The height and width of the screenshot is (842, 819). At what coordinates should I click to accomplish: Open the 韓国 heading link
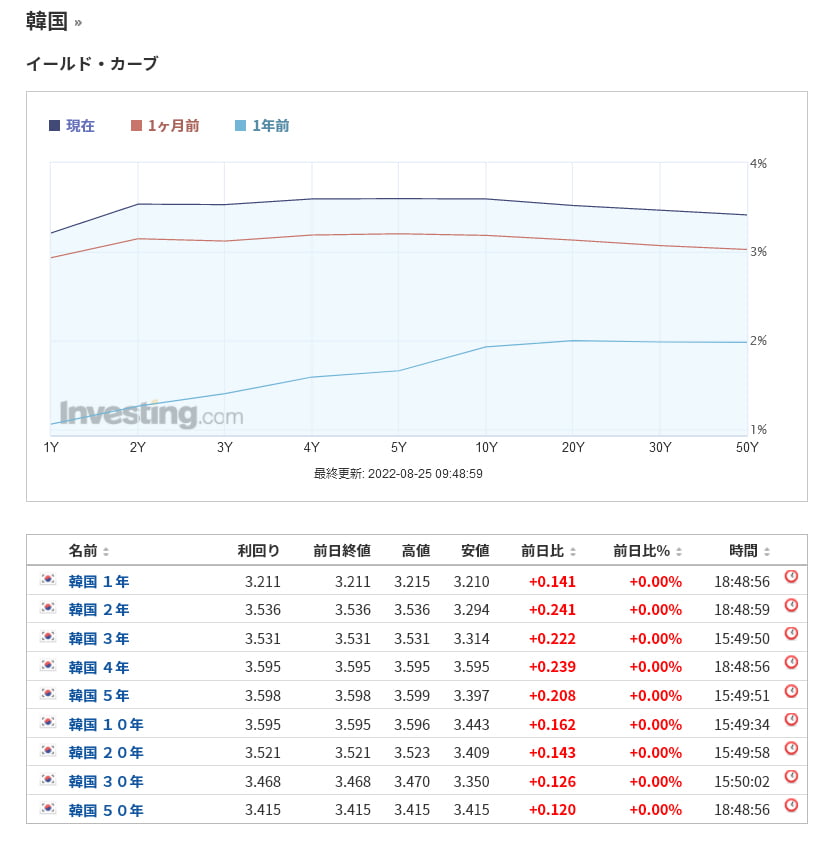coord(46,20)
